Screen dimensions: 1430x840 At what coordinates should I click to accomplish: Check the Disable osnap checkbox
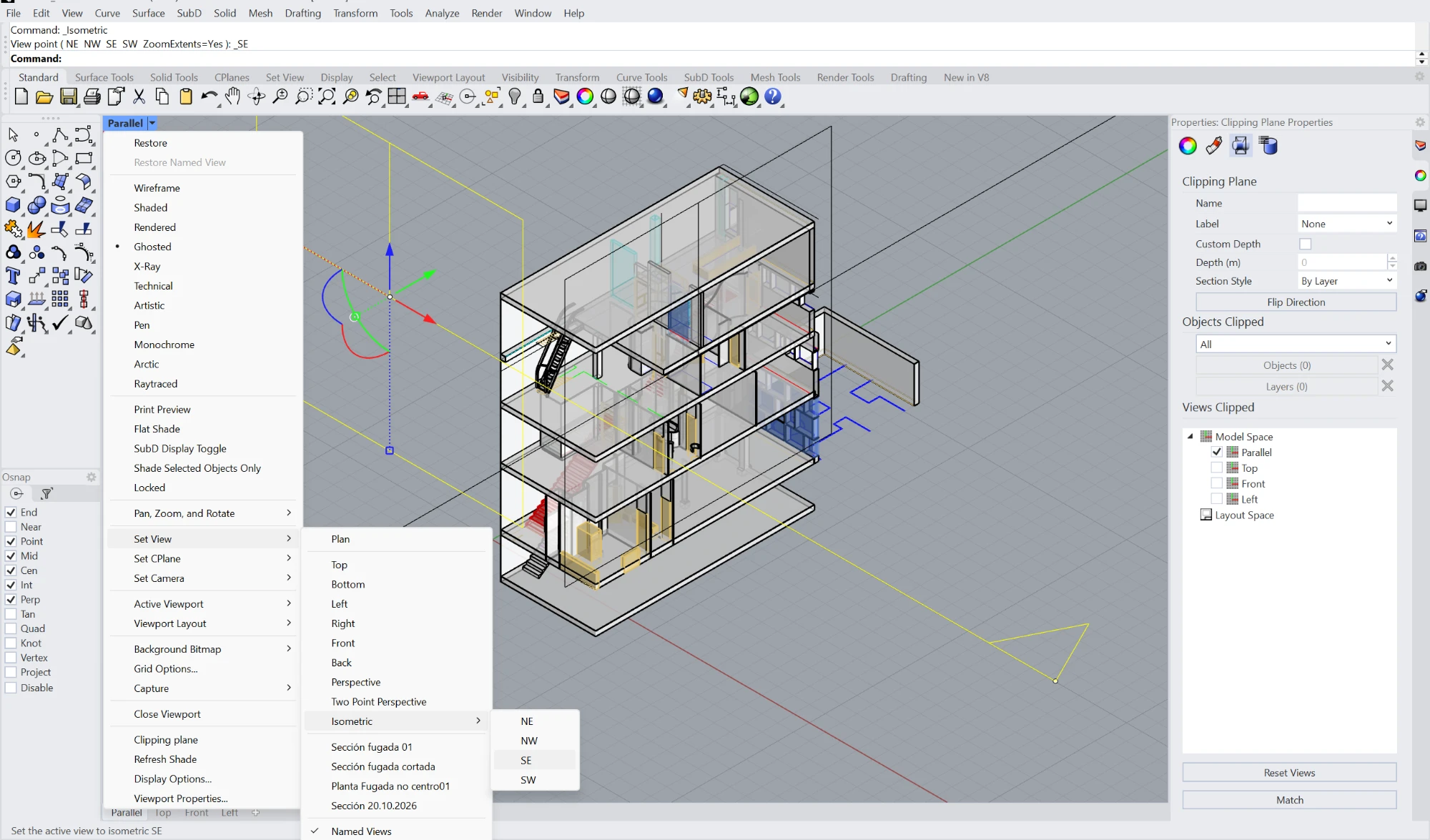pyautogui.click(x=11, y=688)
